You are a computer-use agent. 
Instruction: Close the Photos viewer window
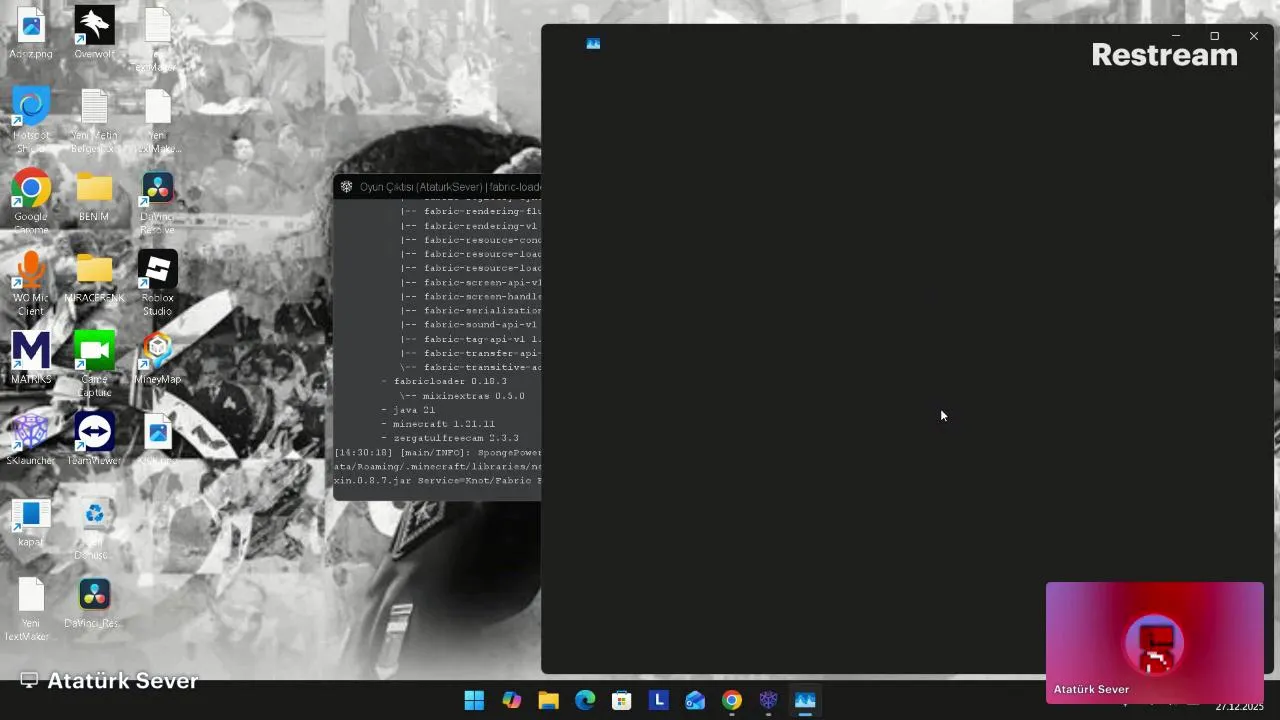point(1254,36)
